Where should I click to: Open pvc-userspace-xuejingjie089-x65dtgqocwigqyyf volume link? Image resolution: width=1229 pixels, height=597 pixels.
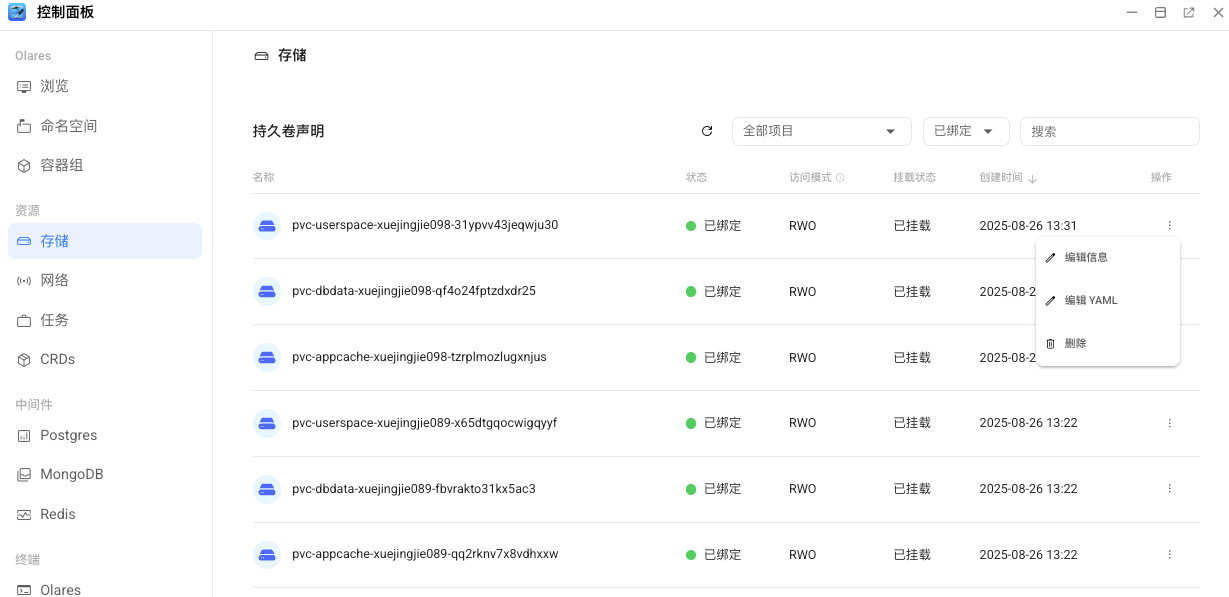[x=424, y=423]
